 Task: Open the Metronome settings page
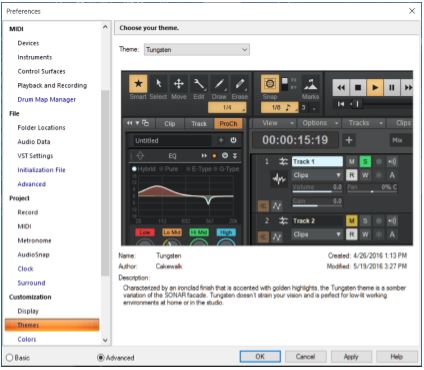point(34,240)
